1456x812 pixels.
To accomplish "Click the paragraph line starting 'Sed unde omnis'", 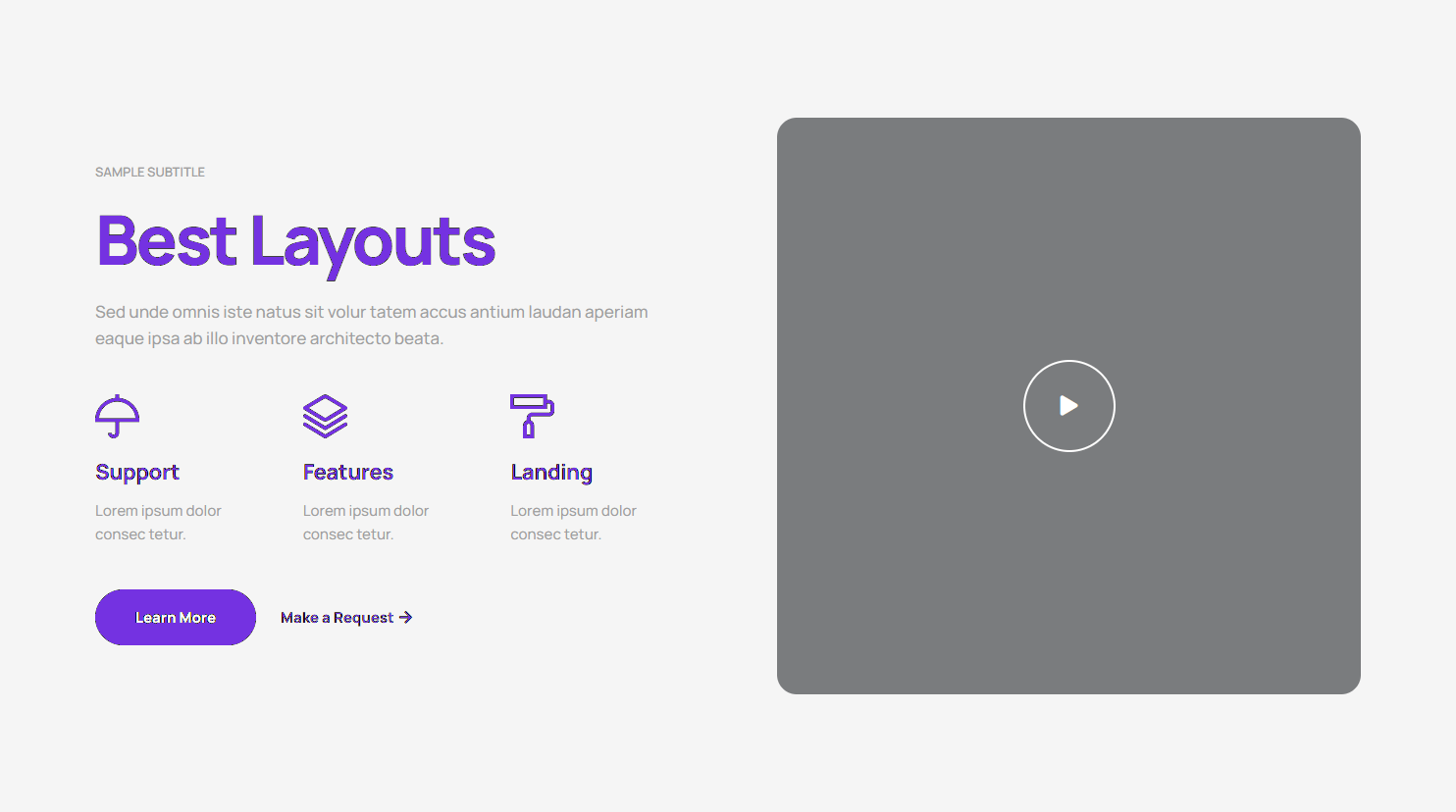I will click(x=371, y=312).
